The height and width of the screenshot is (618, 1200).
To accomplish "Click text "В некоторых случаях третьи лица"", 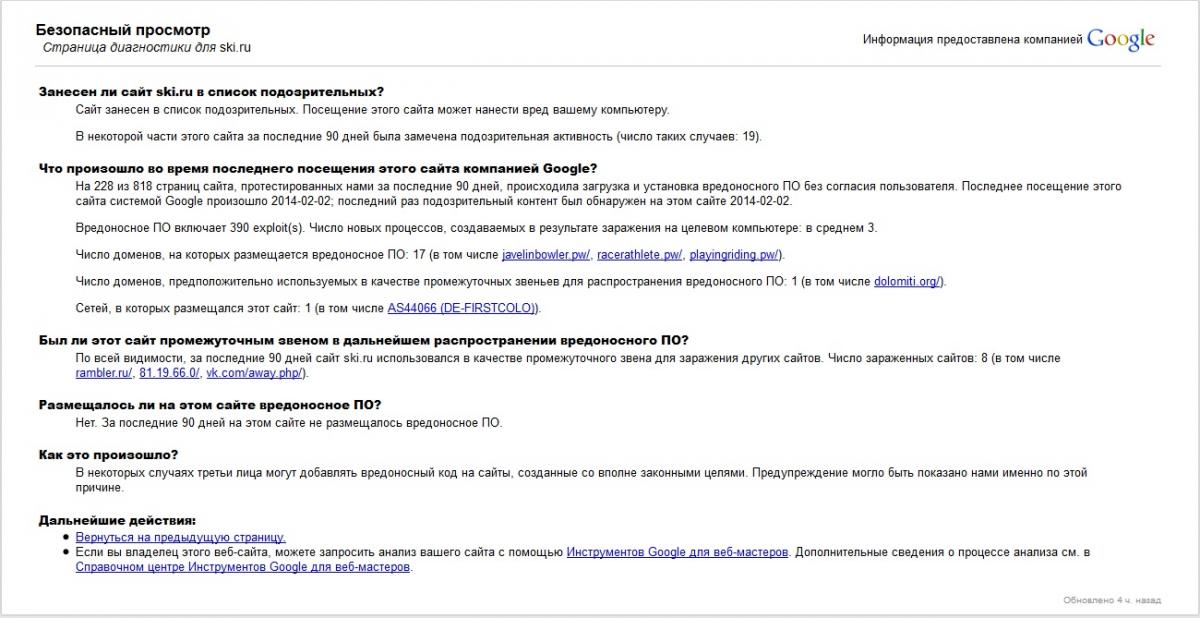I will pos(582,480).
